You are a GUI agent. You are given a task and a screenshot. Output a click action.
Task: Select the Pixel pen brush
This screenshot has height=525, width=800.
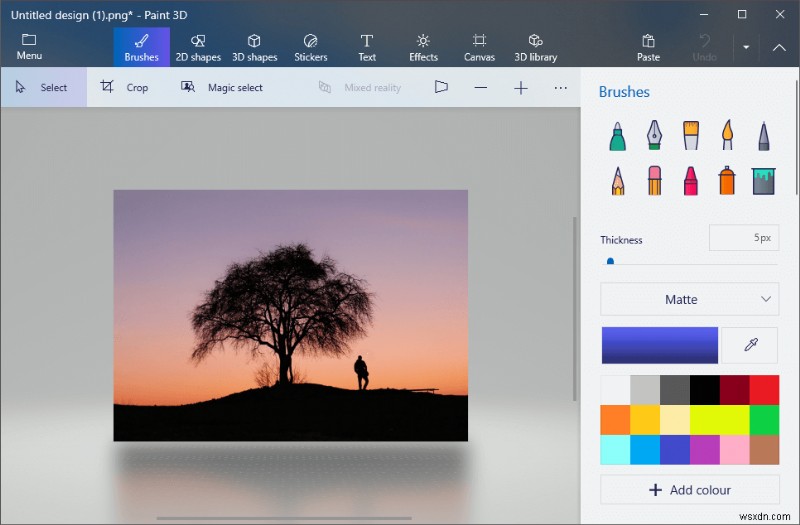click(x=763, y=136)
